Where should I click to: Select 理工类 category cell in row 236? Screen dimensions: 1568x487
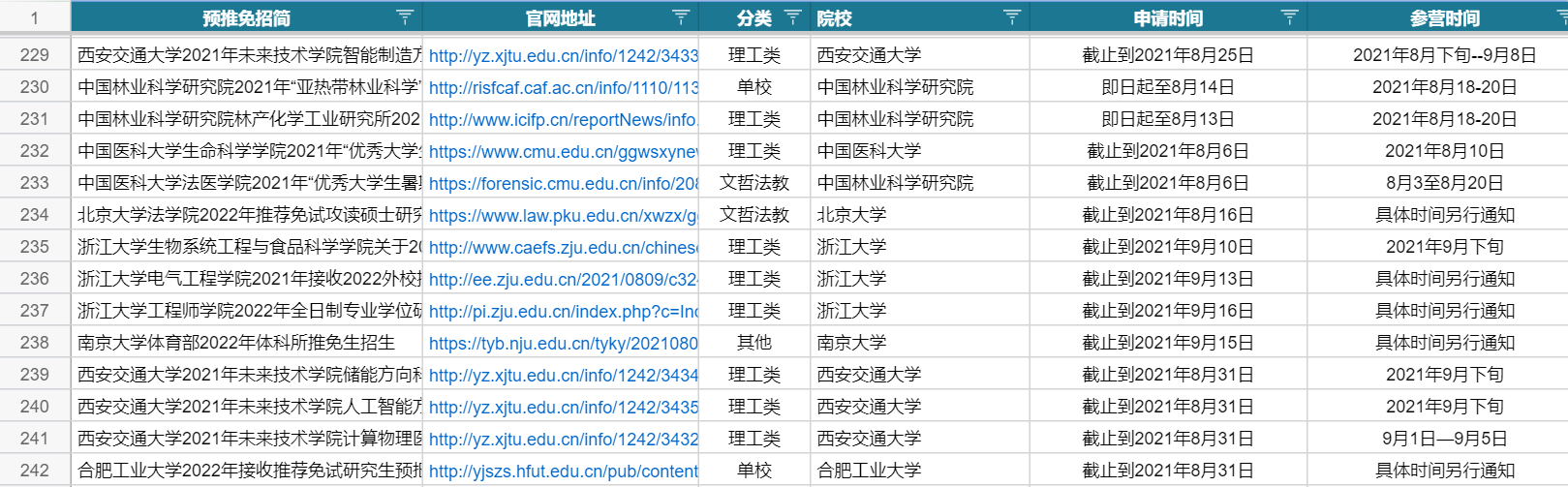pyautogui.click(x=754, y=279)
